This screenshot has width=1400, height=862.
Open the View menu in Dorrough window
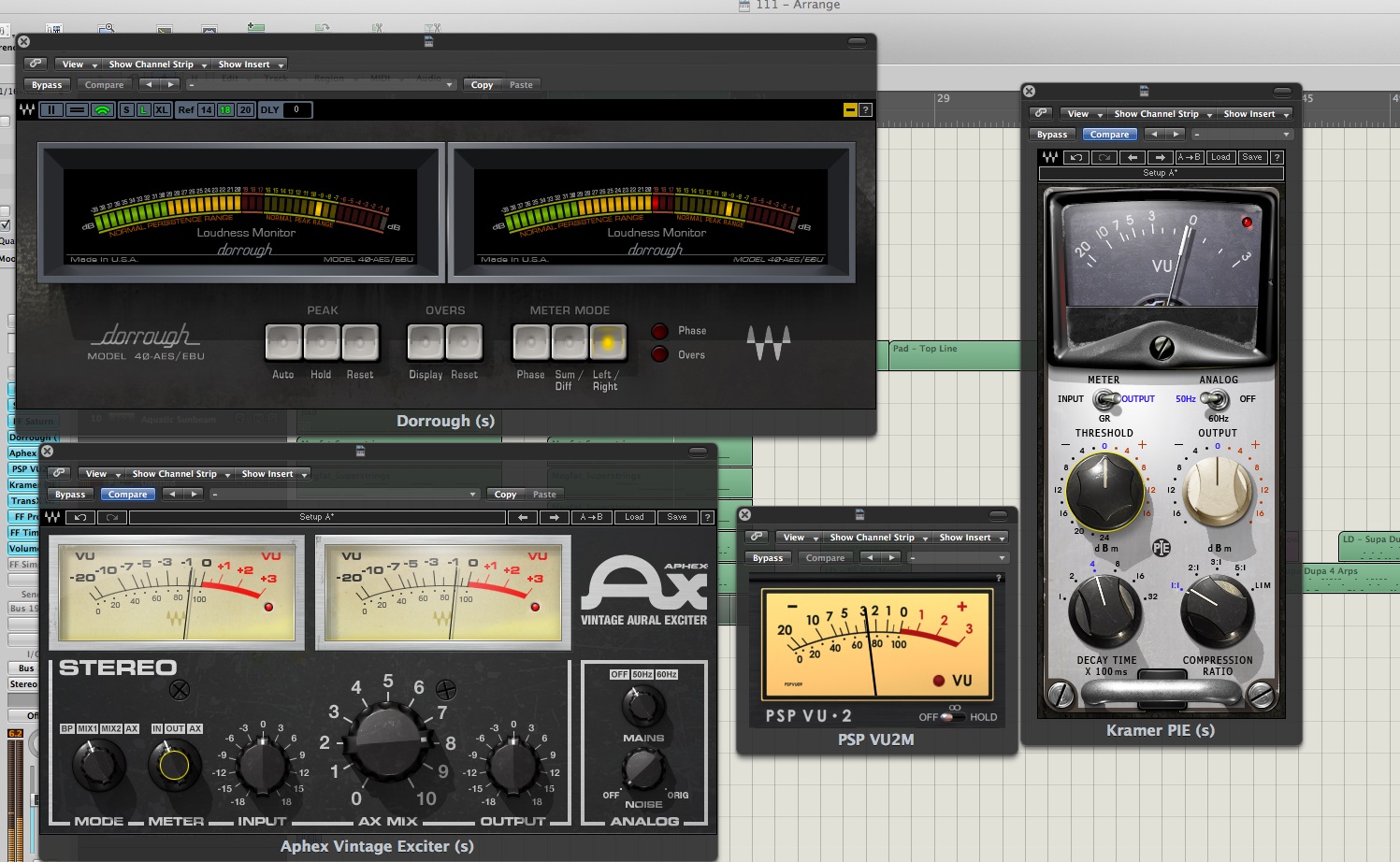tap(77, 65)
